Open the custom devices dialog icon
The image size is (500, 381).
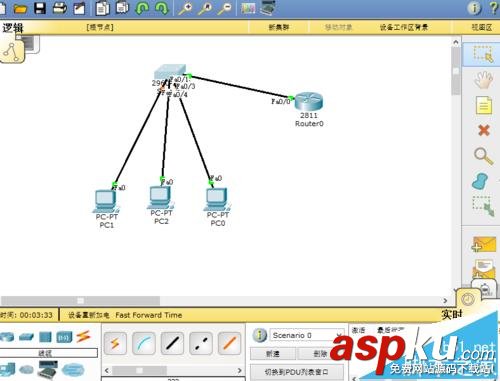point(268,8)
